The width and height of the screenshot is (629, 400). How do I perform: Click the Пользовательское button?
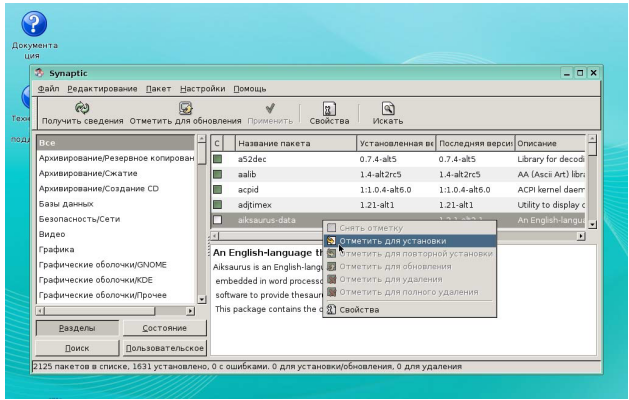click(x=164, y=348)
